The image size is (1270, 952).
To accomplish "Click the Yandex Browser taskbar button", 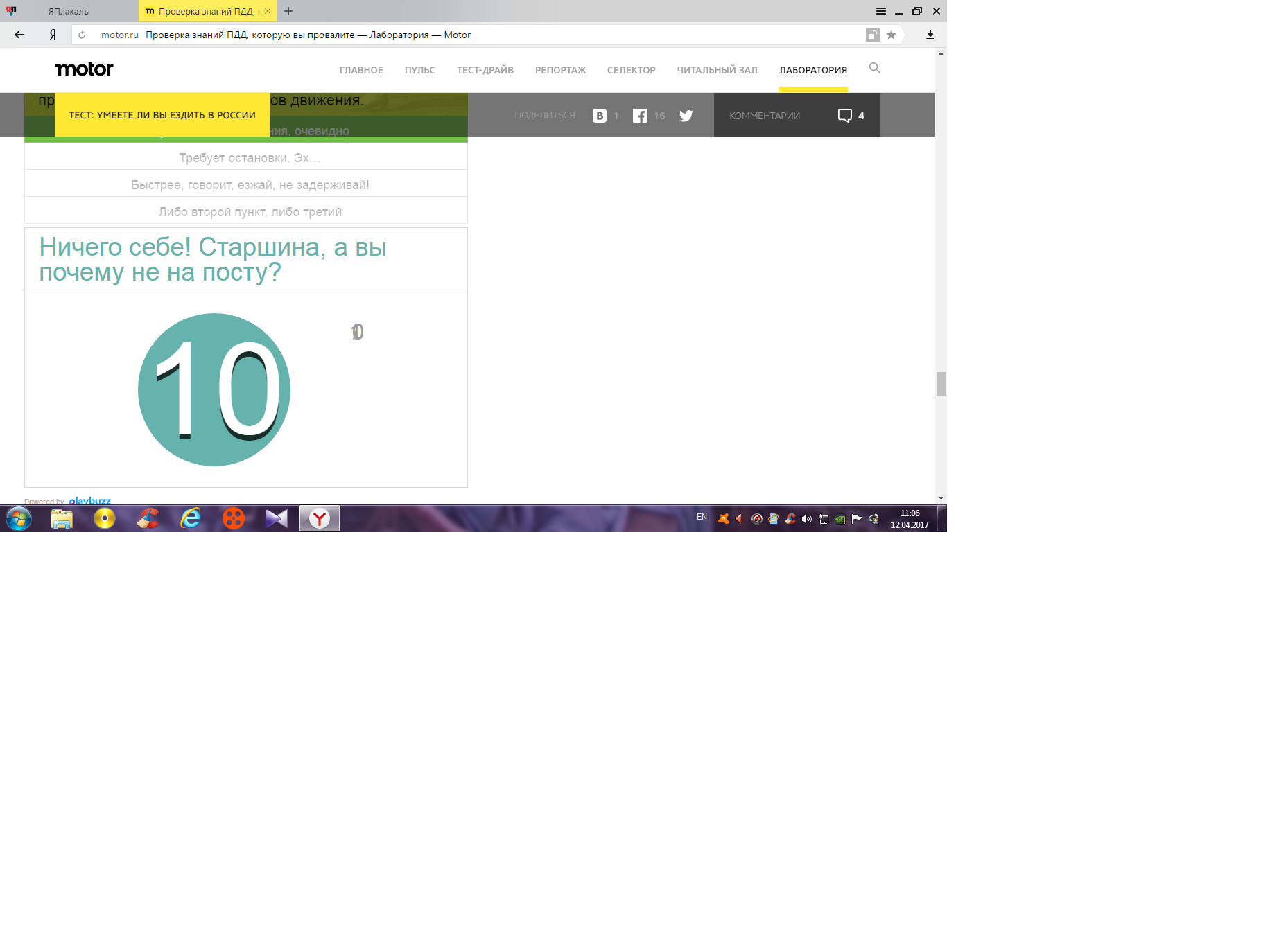I will [x=320, y=518].
